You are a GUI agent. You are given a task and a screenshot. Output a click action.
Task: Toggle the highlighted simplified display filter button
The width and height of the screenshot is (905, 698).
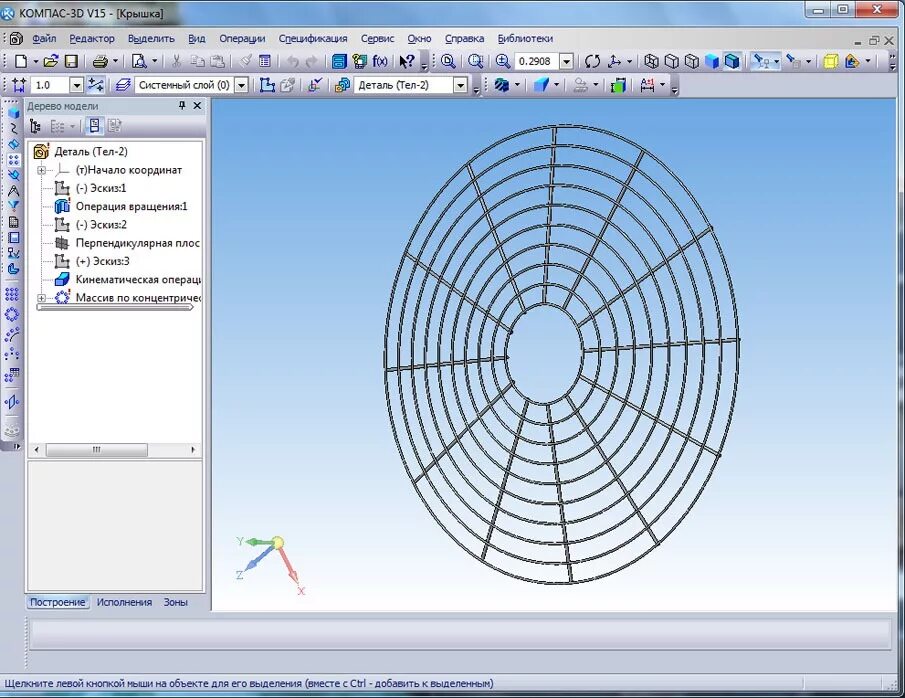pyautogui.click(x=762, y=61)
